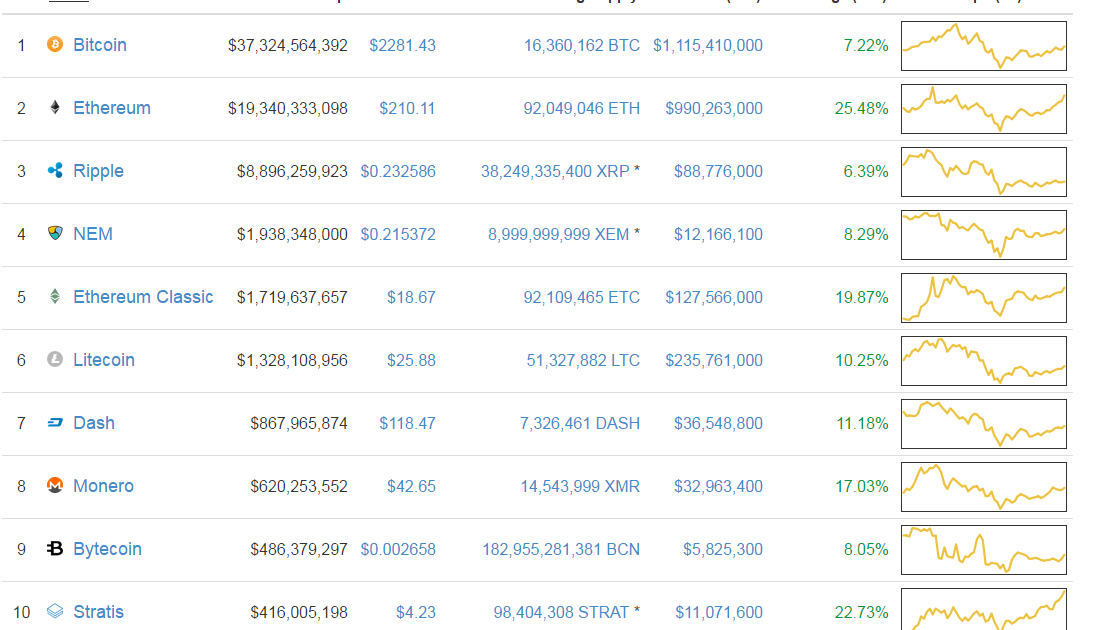View Monero 7-day price graph
Screen dimensions: 1114x630
984,487
